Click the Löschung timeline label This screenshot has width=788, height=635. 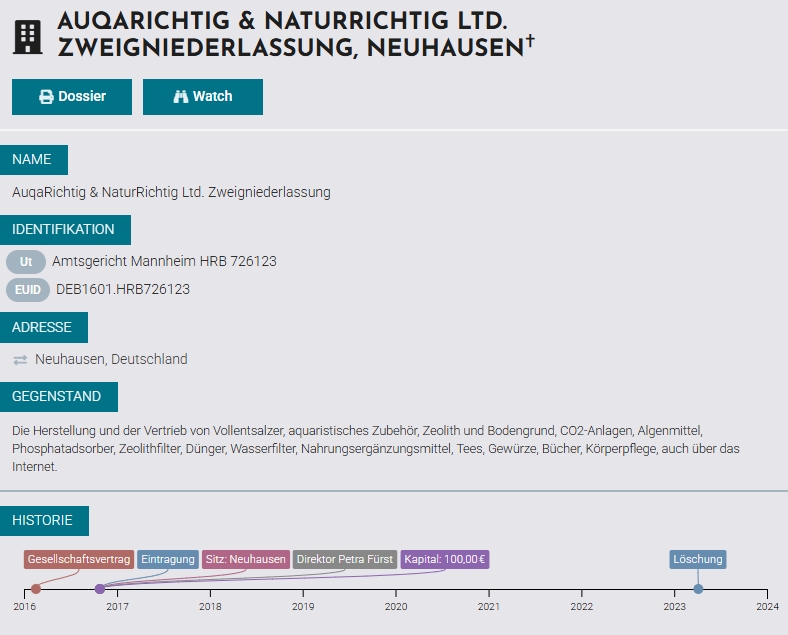point(698,559)
